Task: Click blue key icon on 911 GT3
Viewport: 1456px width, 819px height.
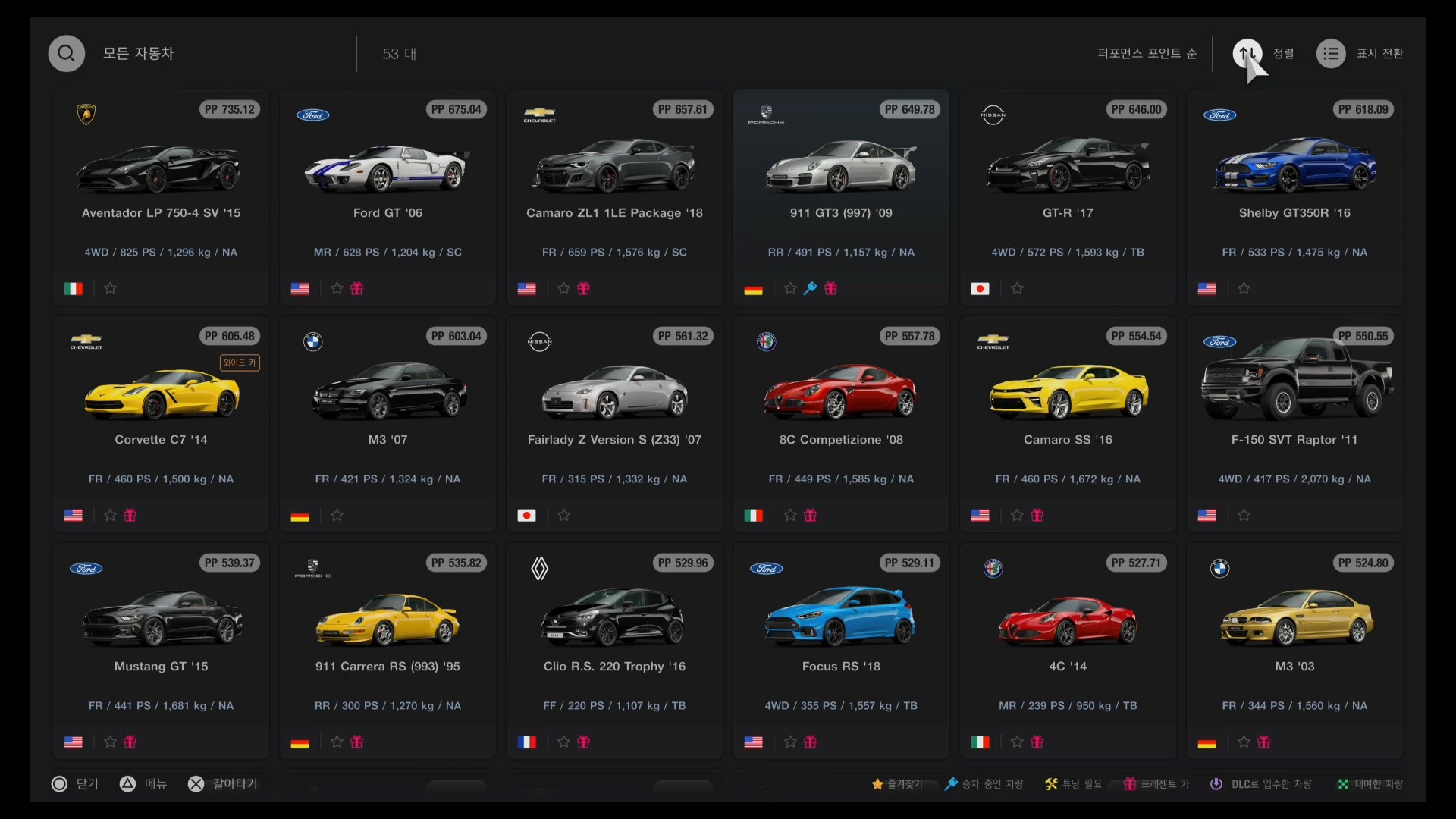Action: click(x=810, y=288)
